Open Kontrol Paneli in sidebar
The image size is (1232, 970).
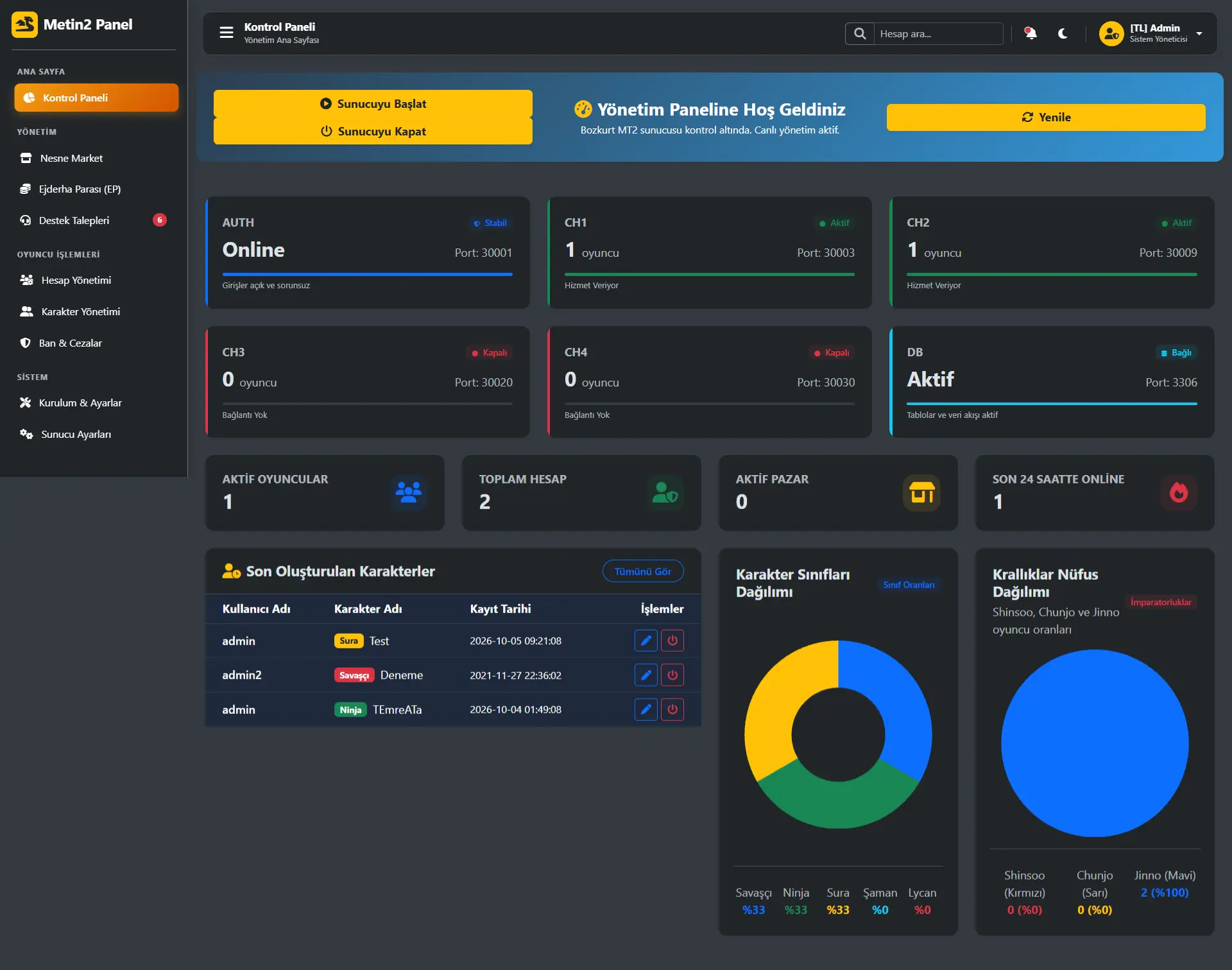coord(96,98)
